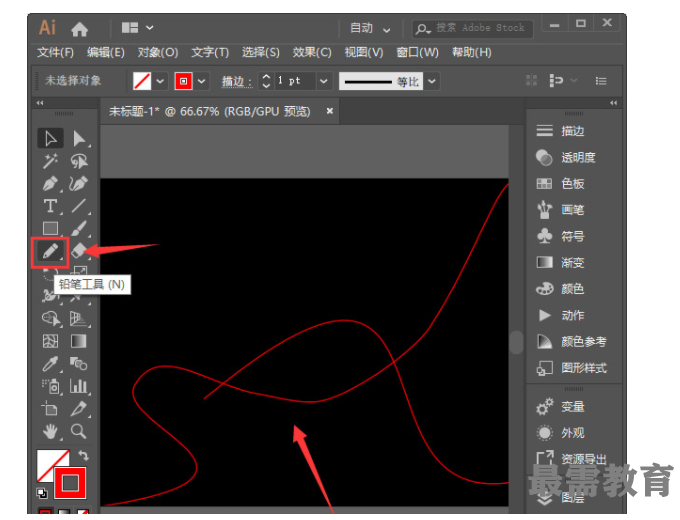Select the Hand tool
The height and width of the screenshot is (520, 680).
50,432
